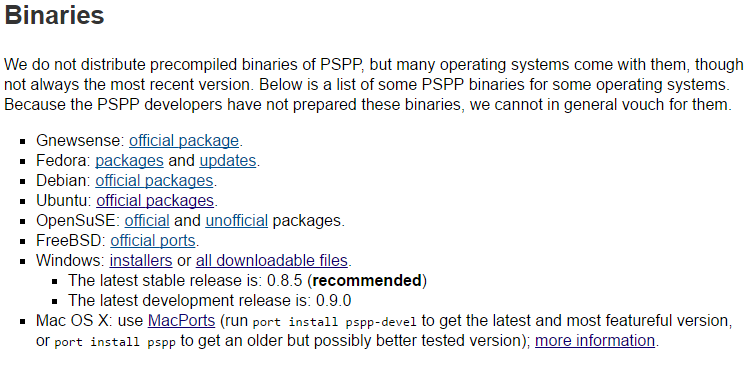Click the OpenSuSE official link

[x=147, y=221]
